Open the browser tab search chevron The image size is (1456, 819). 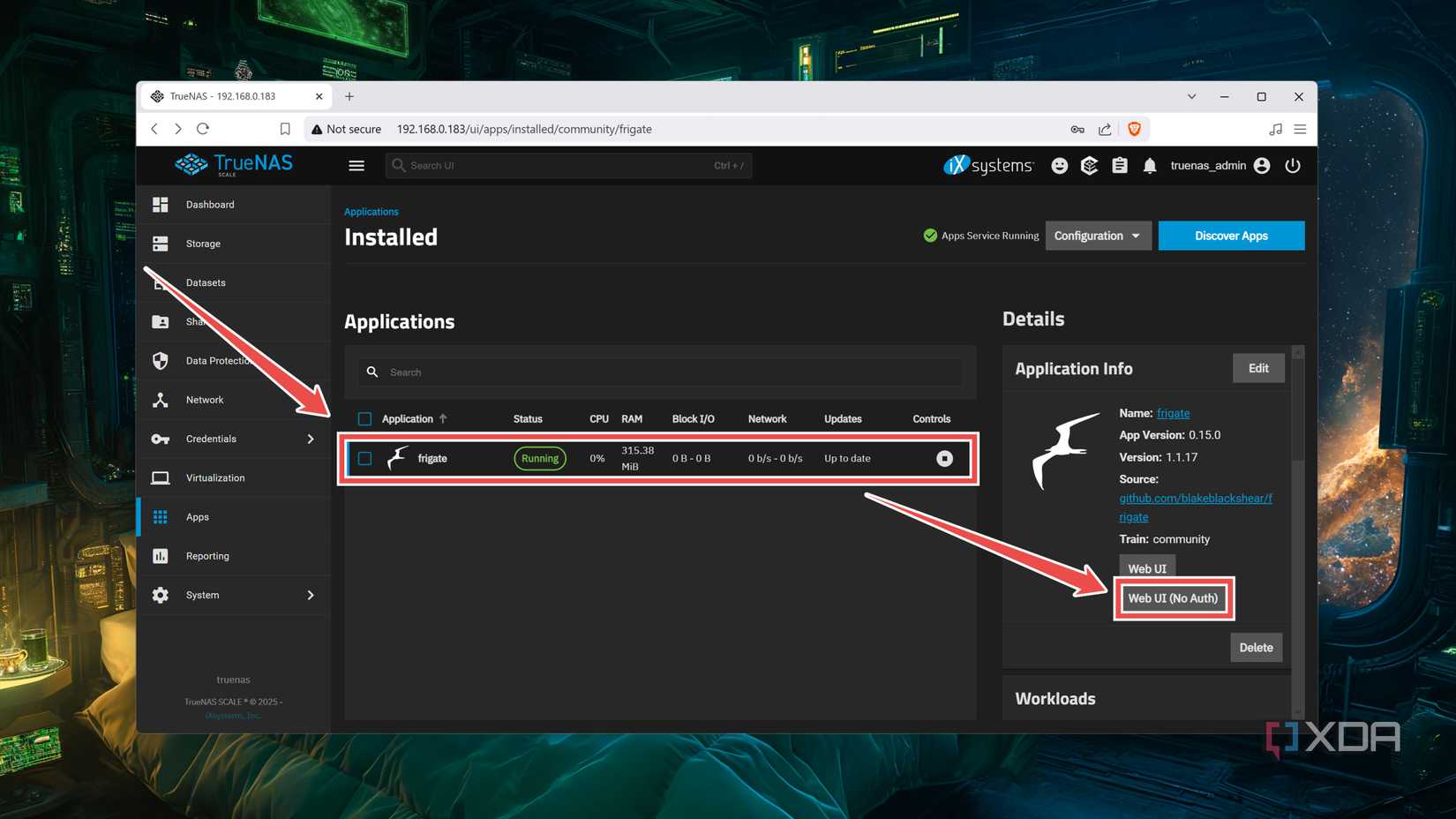pos(1191,97)
